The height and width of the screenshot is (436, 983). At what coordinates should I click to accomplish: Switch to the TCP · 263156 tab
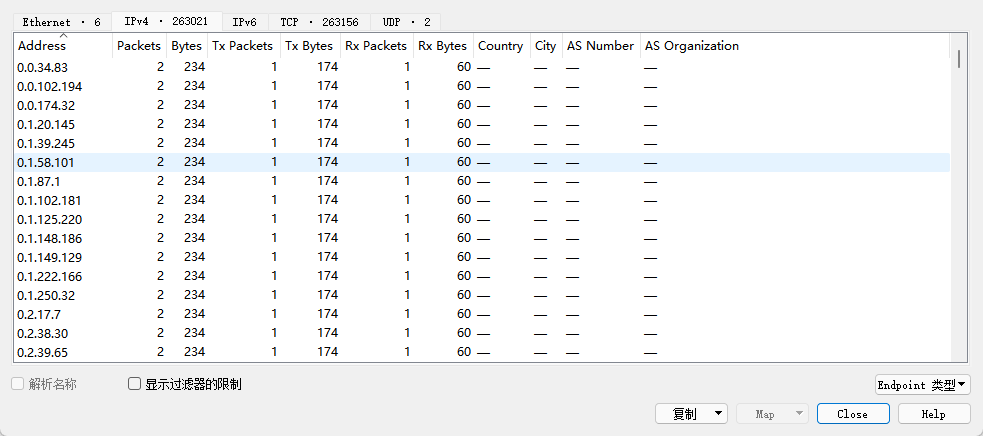(319, 22)
